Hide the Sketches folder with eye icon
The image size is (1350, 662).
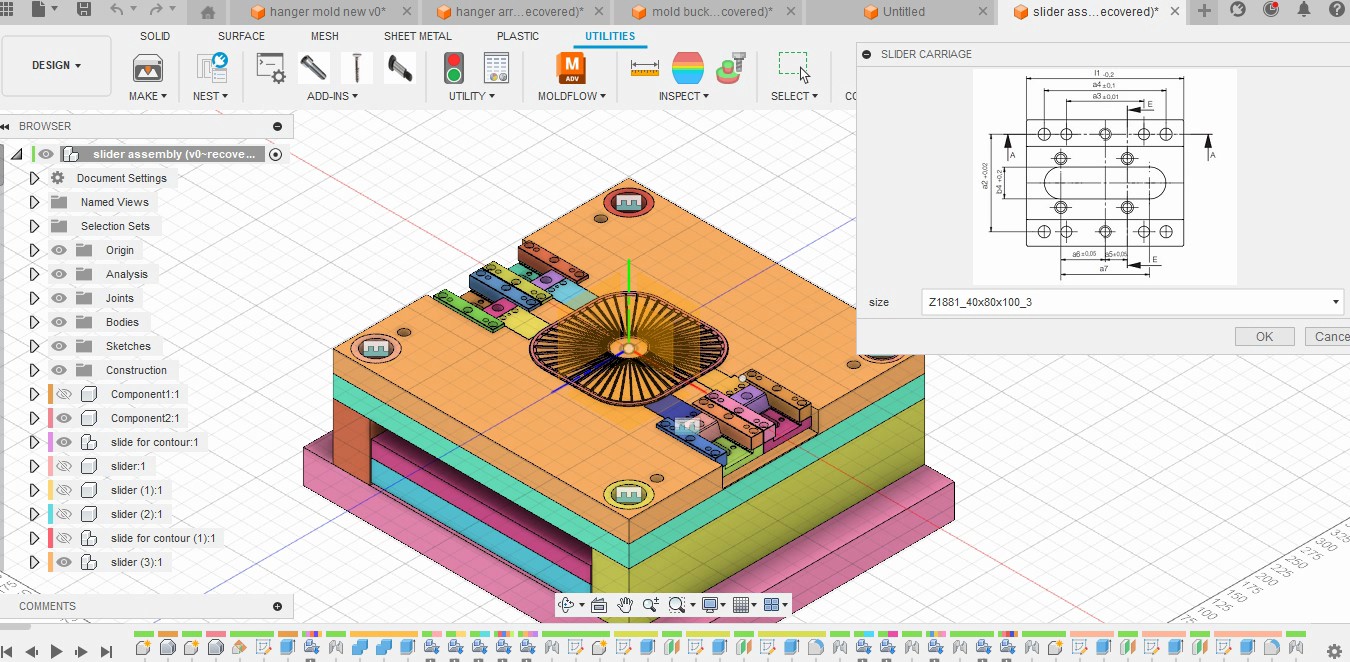(x=60, y=346)
